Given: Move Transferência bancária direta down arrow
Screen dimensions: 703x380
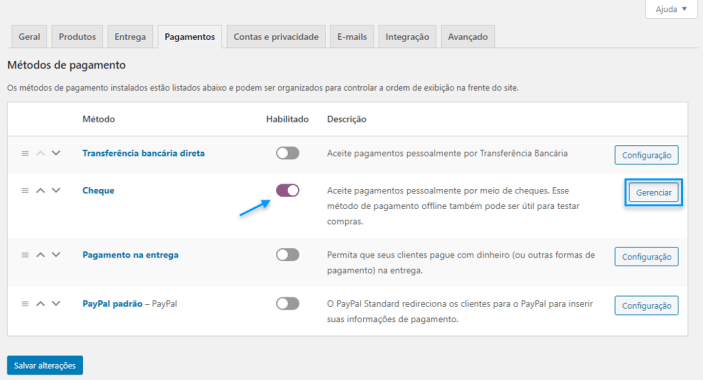Looking at the screenshot, I should tap(56, 153).
